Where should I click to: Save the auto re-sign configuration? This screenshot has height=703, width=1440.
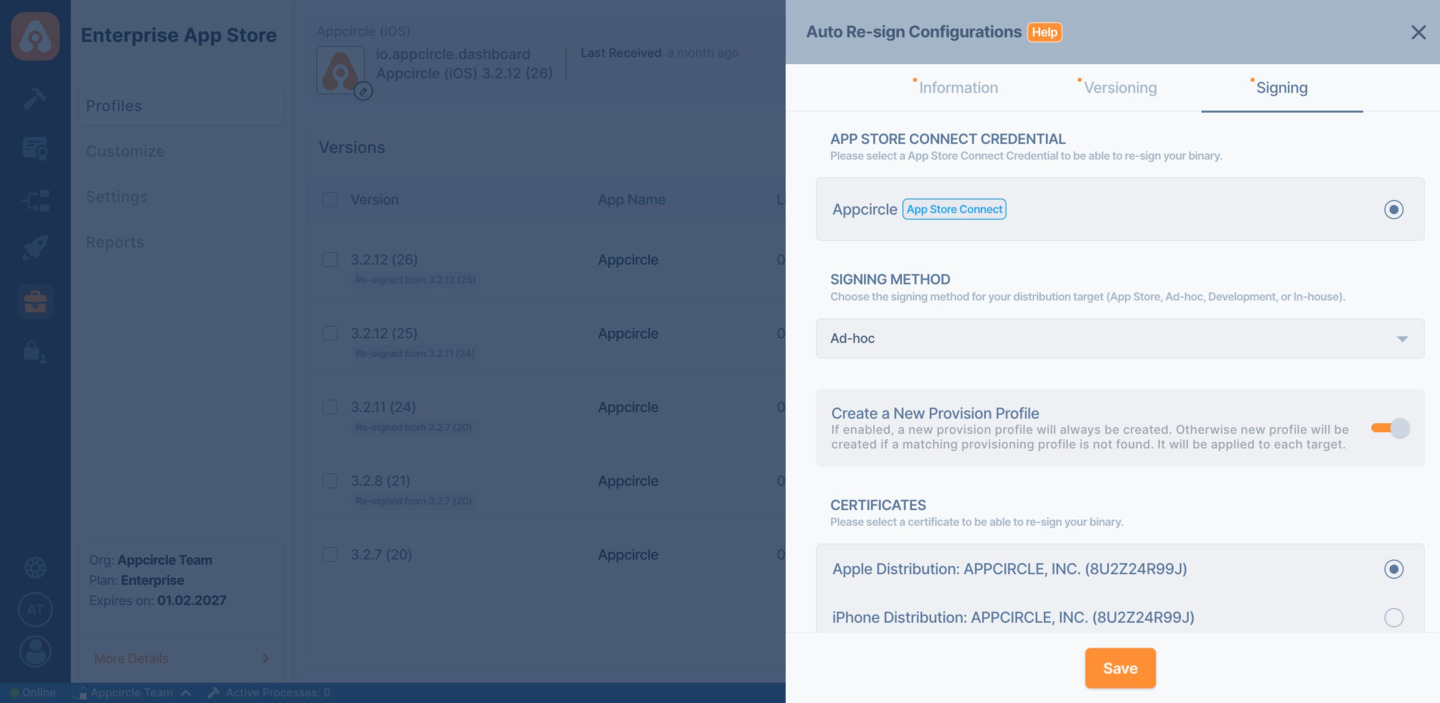click(1120, 668)
